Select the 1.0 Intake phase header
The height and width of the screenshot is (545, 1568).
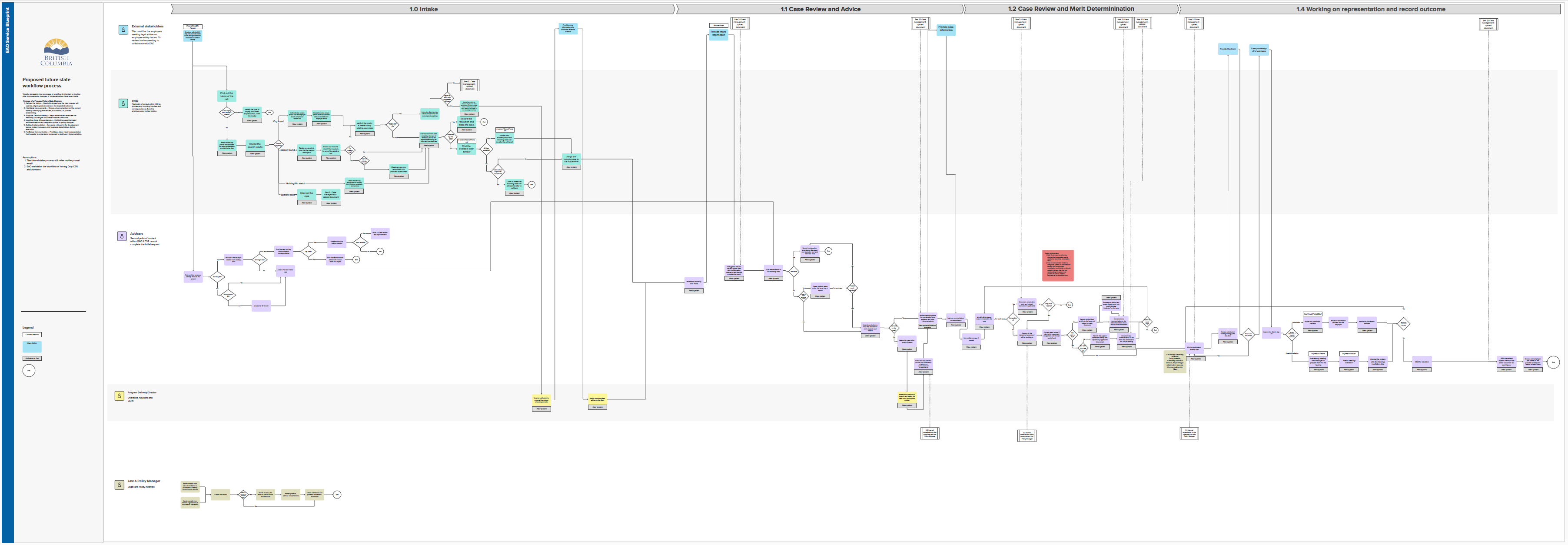pyautogui.click(x=423, y=9)
